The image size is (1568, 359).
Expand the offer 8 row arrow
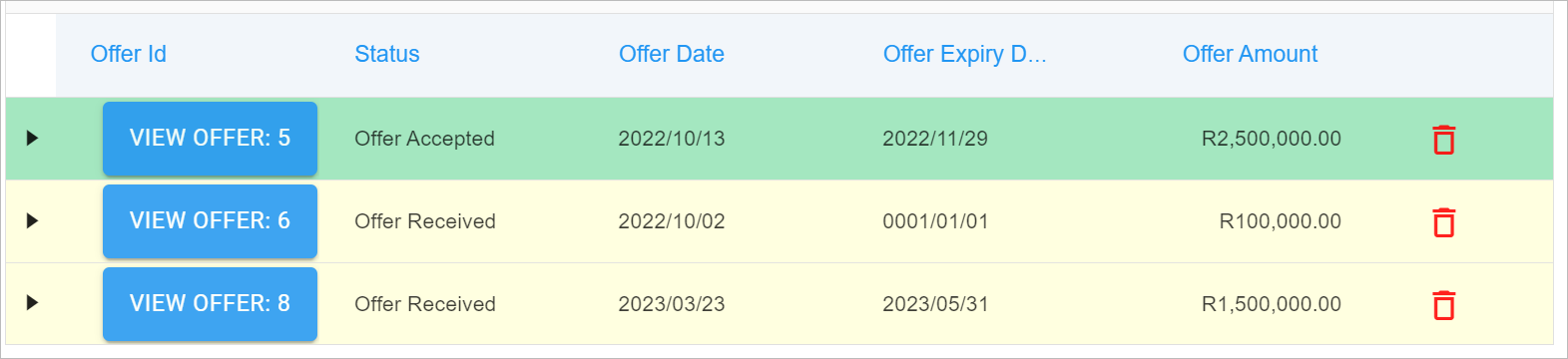pyautogui.click(x=32, y=303)
